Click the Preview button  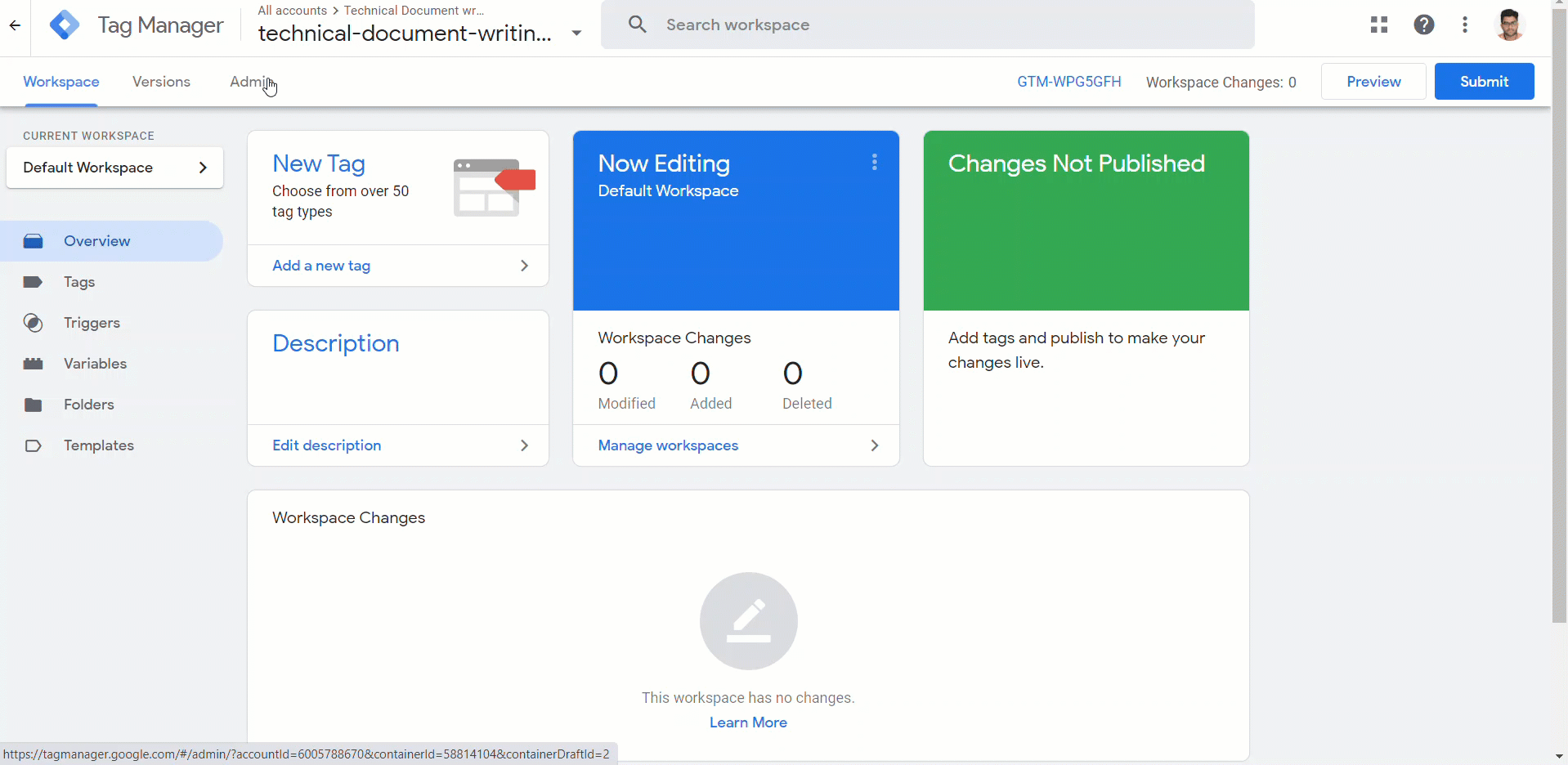[x=1373, y=82]
